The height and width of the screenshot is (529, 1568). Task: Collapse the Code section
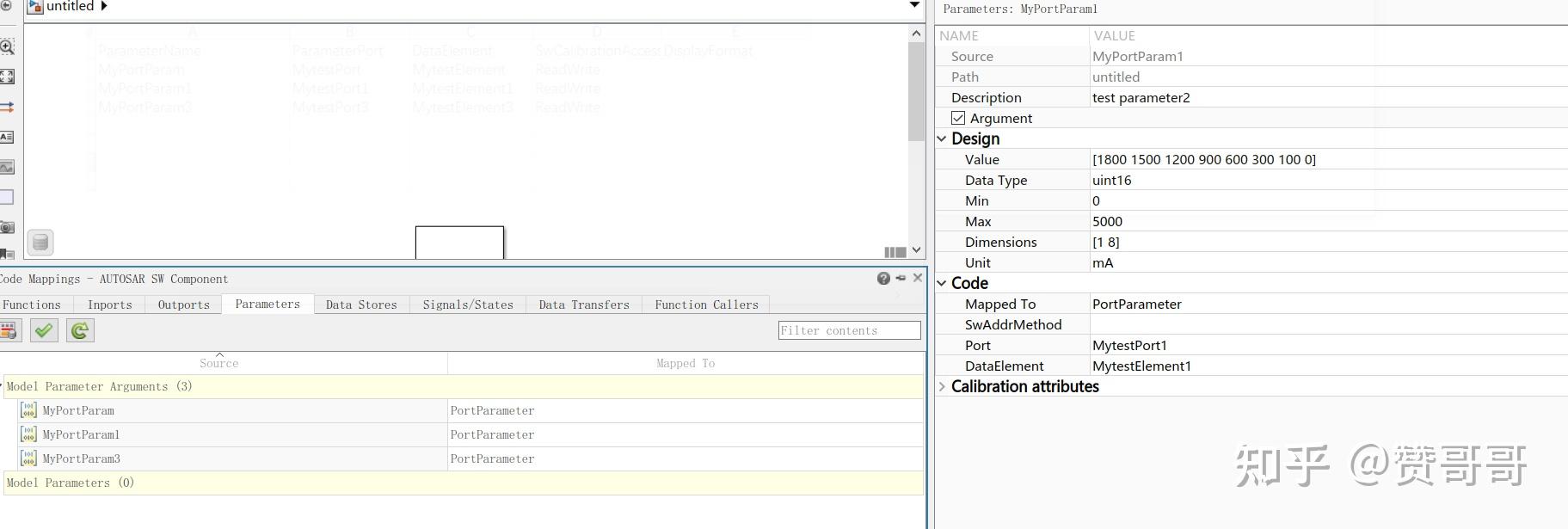click(942, 283)
